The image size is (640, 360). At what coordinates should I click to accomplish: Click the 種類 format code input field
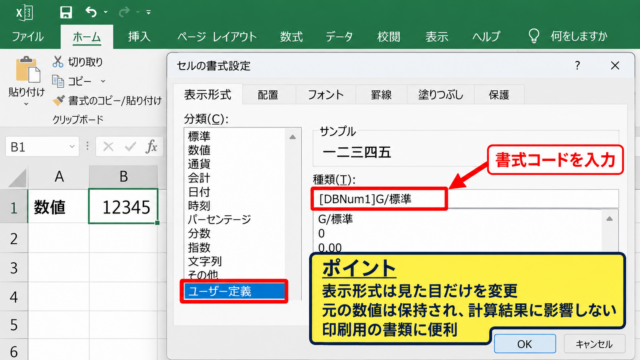pyautogui.click(x=466, y=199)
